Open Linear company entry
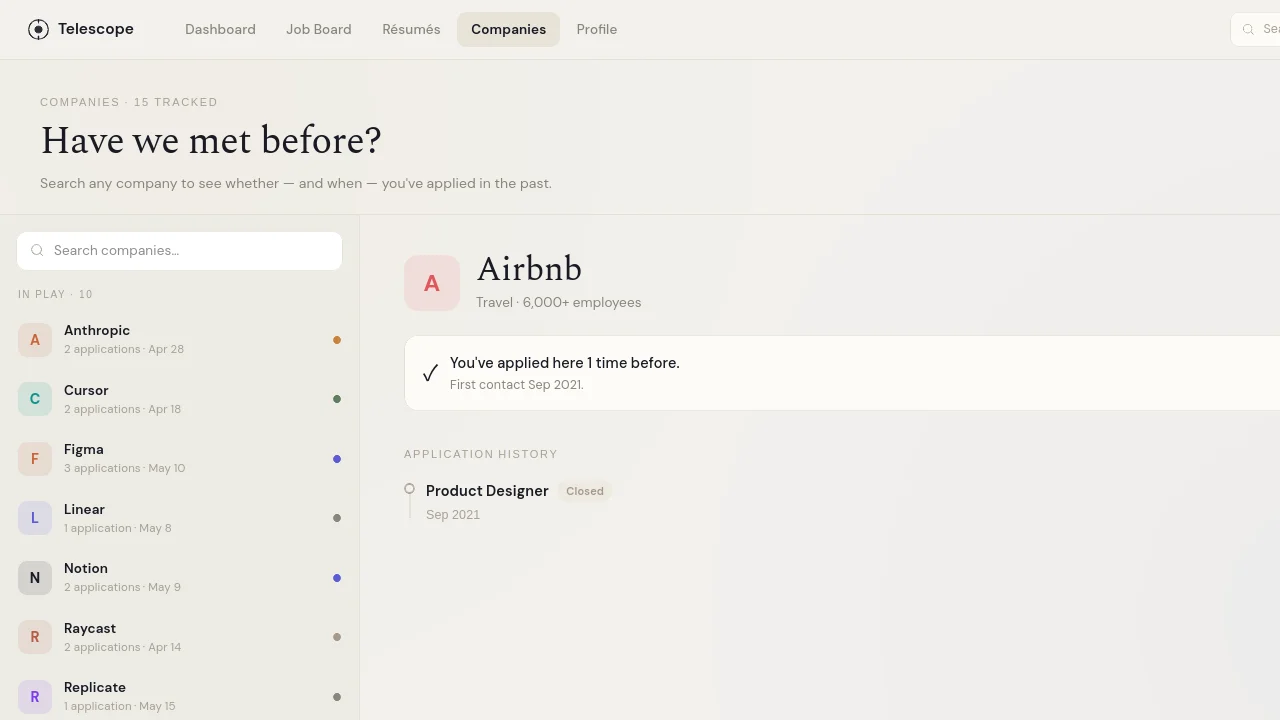Viewport: 1280px width, 720px height. 180,518
